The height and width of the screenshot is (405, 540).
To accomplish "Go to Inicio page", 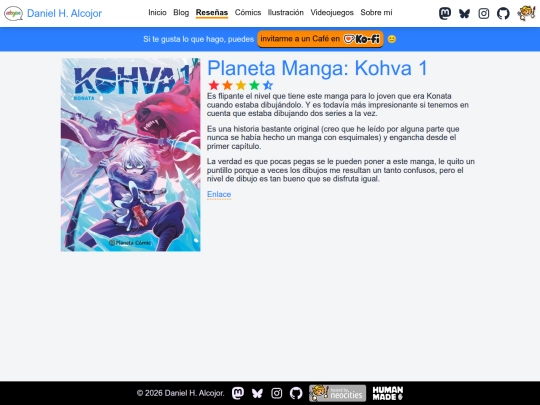I will [157, 12].
